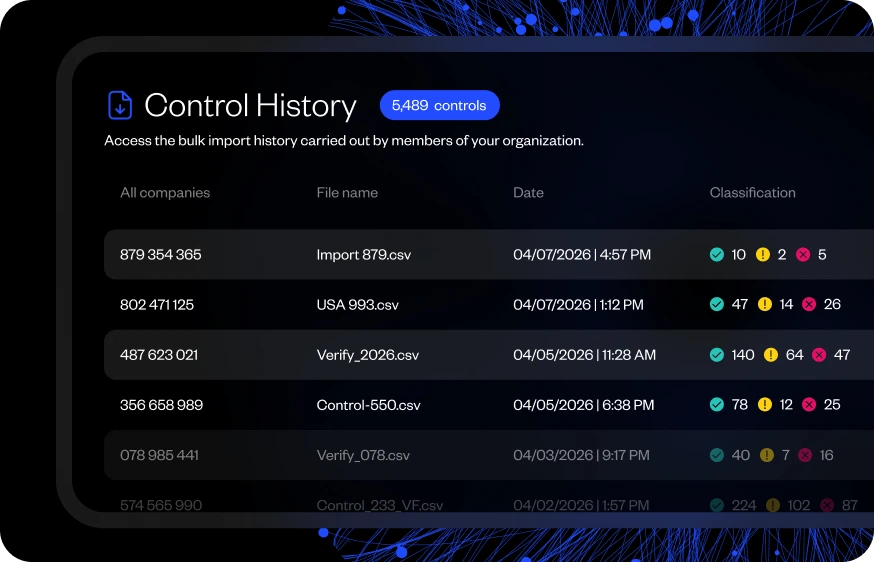Image resolution: width=874 pixels, height=562 pixels.
Task: Click the Control History heading
Action: point(250,105)
